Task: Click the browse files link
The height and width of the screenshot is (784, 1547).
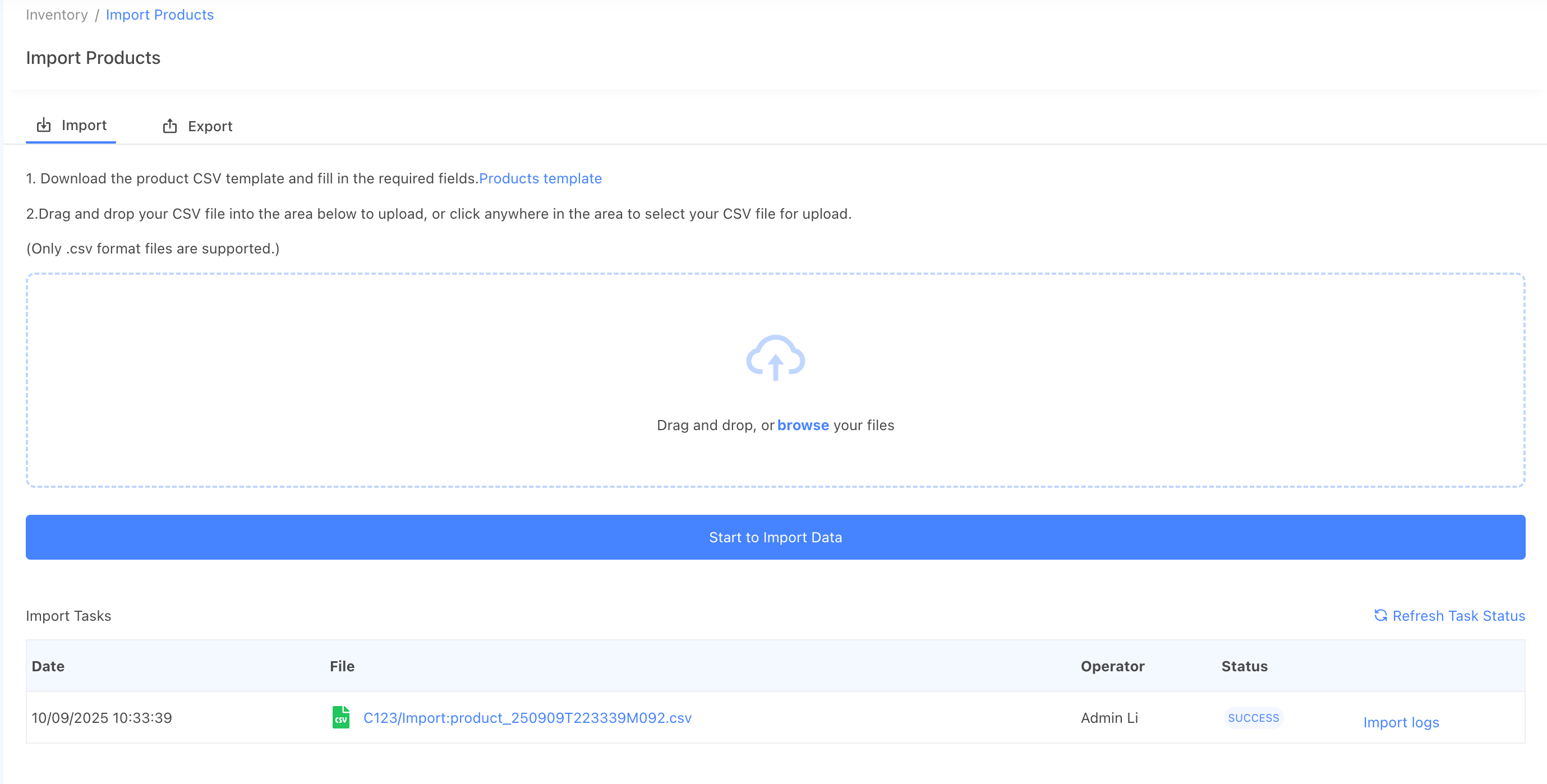Action: tap(802, 425)
